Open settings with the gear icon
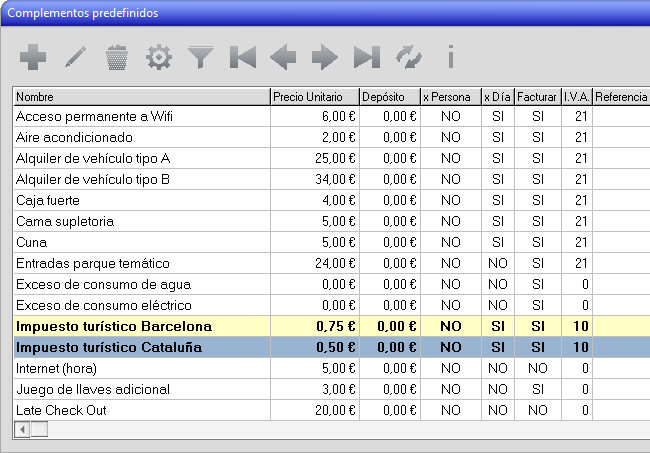Image resolution: width=650 pixels, height=453 pixels. tap(158, 58)
